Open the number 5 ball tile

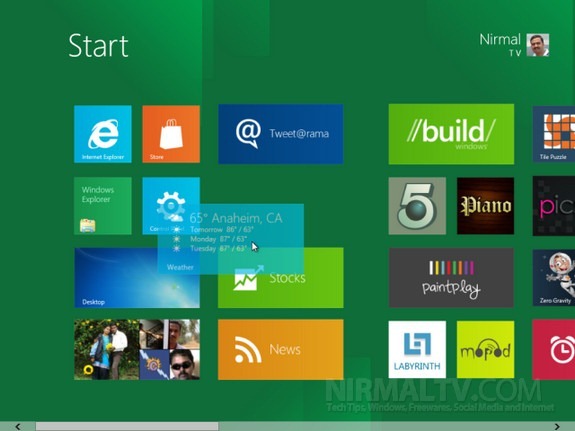point(417,206)
